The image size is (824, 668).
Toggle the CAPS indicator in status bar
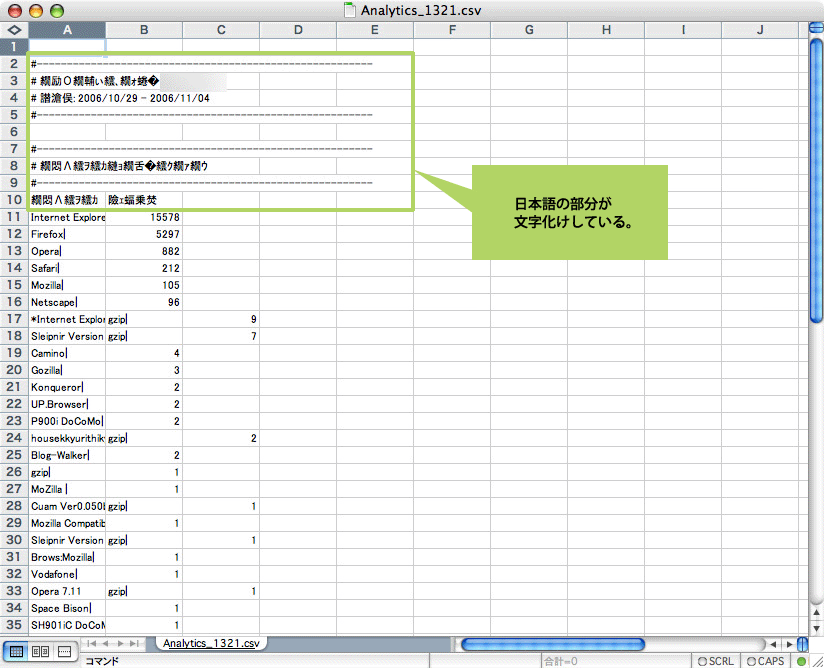[x=765, y=661]
